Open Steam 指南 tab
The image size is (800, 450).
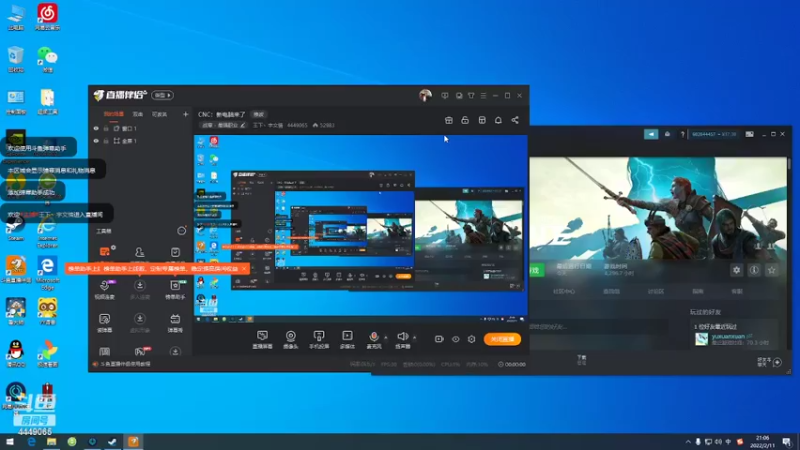pyautogui.click(x=697, y=291)
